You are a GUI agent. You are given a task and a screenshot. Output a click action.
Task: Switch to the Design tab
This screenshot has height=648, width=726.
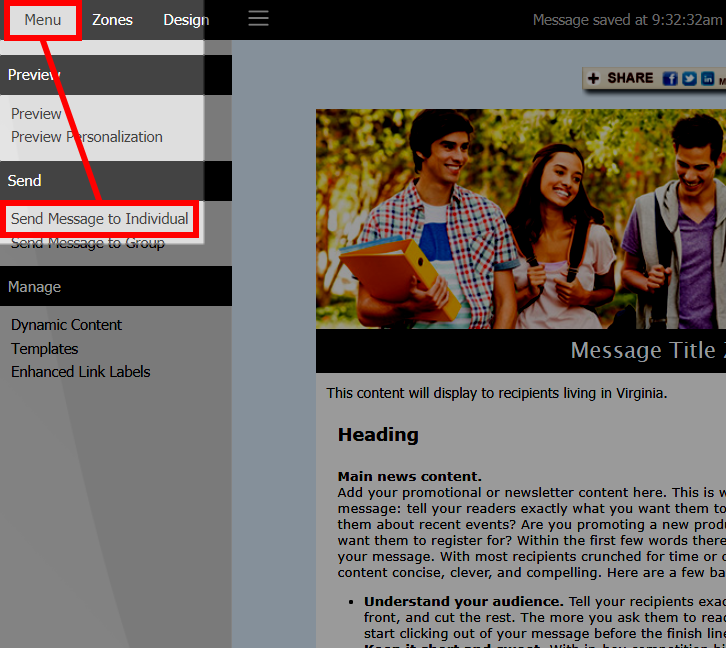tap(186, 20)
